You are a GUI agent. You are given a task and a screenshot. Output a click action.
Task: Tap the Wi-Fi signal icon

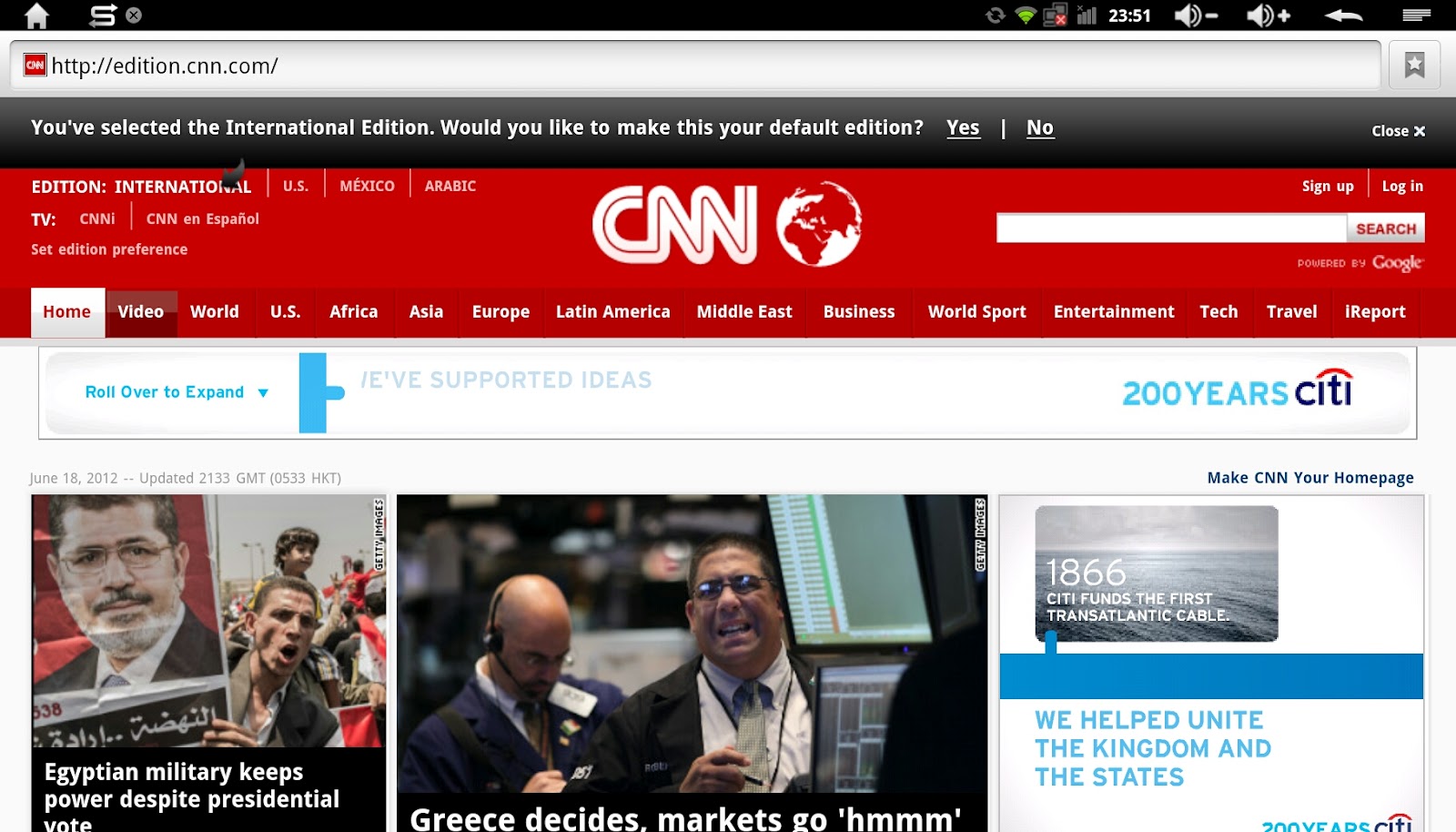[1026, 15]
